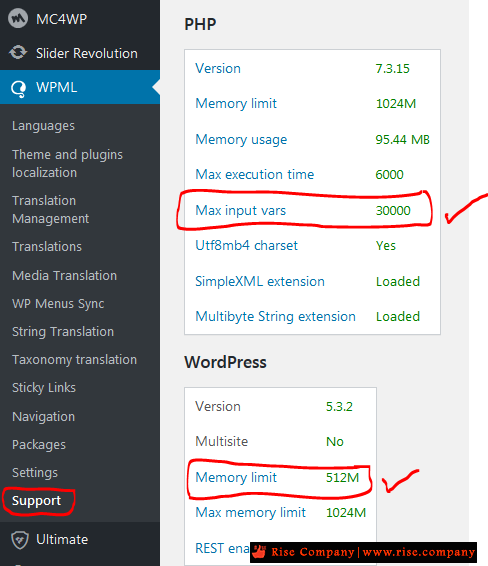This screenshot has width=488, height=566.
Task: Open the Packages submenu item
Action: pyautogui.click(x=39, y=445)
